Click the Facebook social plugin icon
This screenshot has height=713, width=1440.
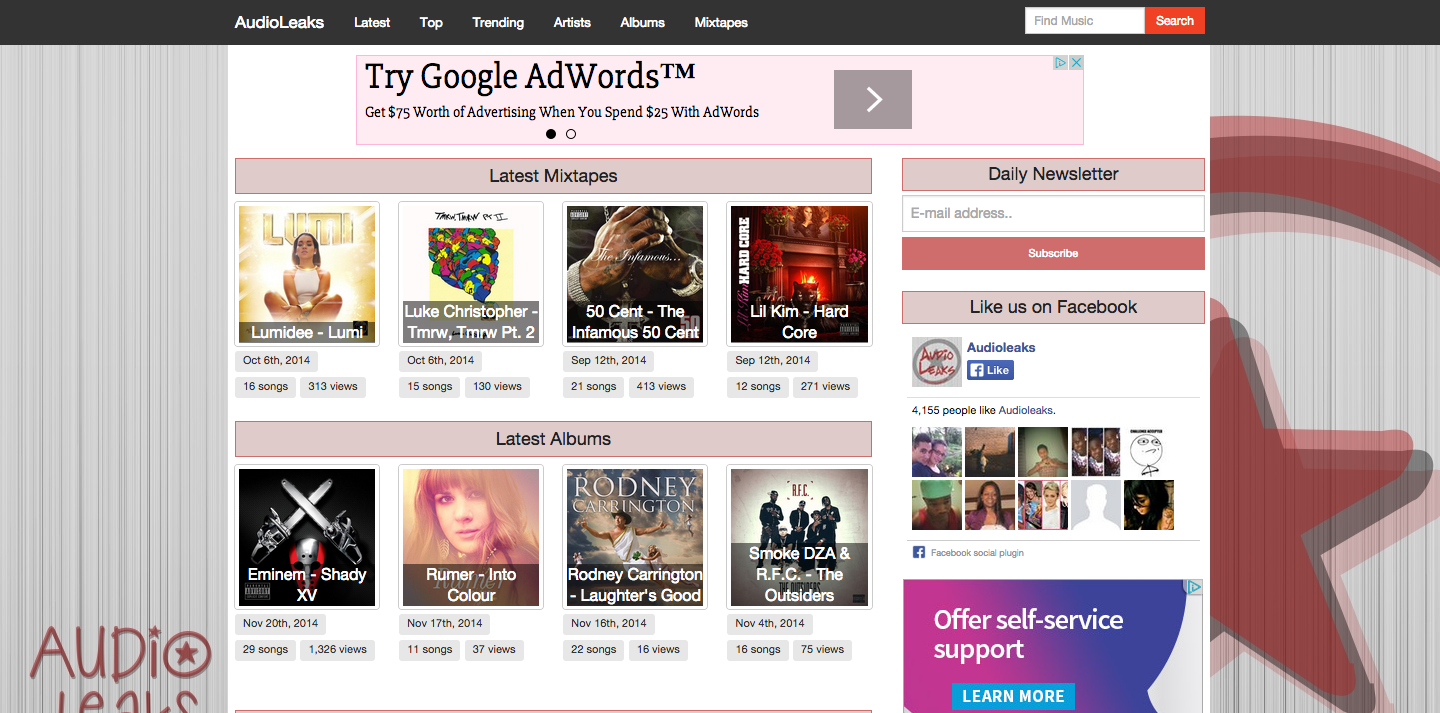tap(918, 552)
